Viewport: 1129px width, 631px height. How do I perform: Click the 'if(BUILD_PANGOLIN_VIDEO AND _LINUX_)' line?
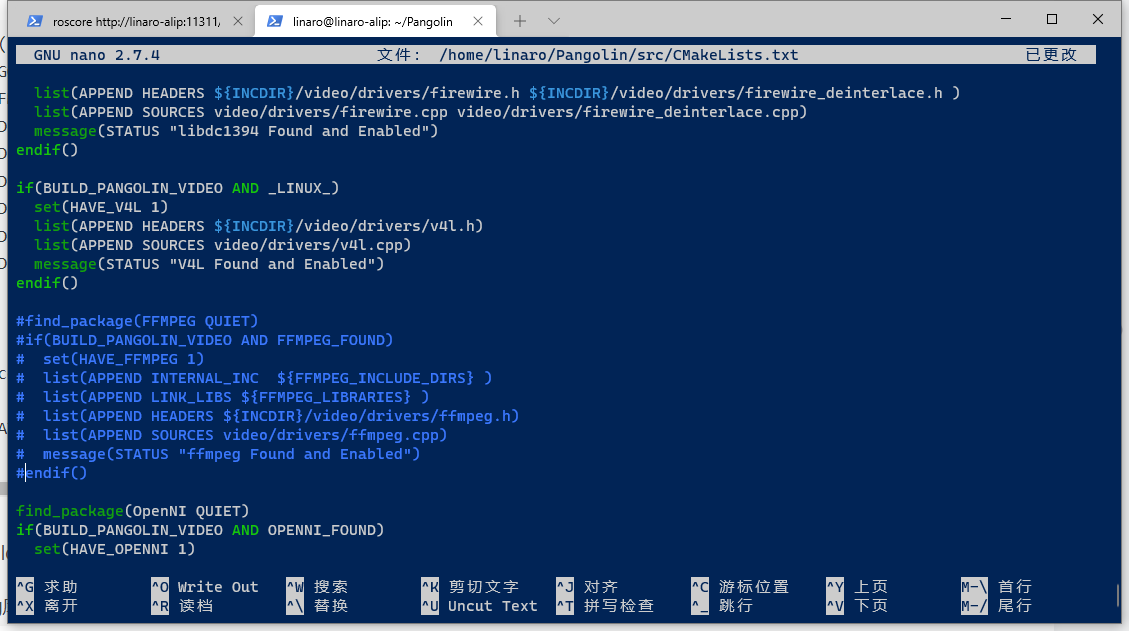tap(177, 188)
